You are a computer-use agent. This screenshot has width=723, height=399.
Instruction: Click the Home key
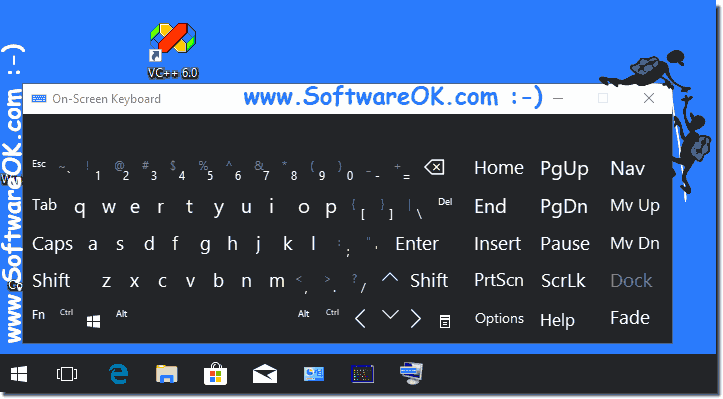[498, 168]
